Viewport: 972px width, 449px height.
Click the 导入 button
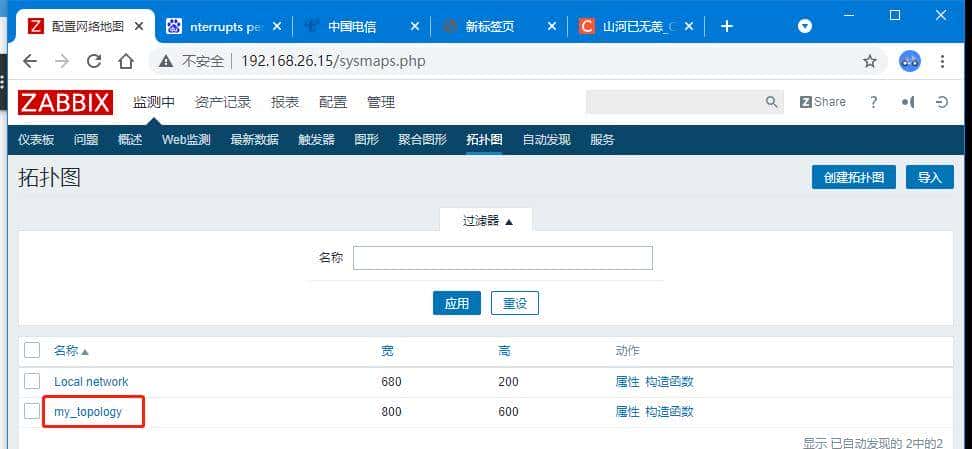coord(930,177)
